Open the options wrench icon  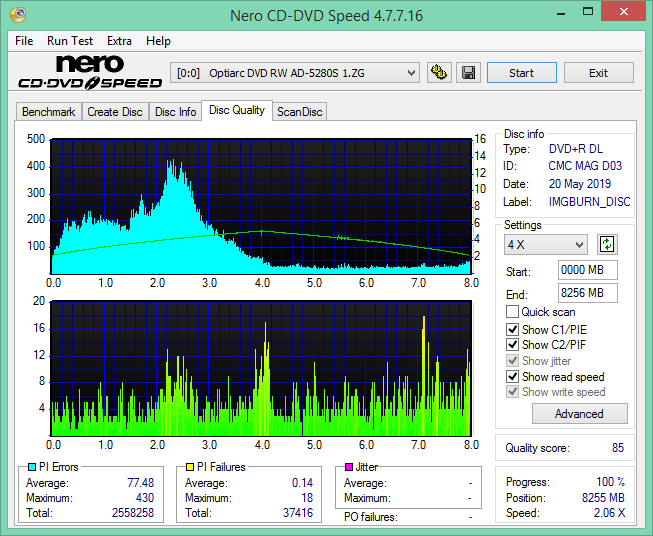click(x=439, y=73)
